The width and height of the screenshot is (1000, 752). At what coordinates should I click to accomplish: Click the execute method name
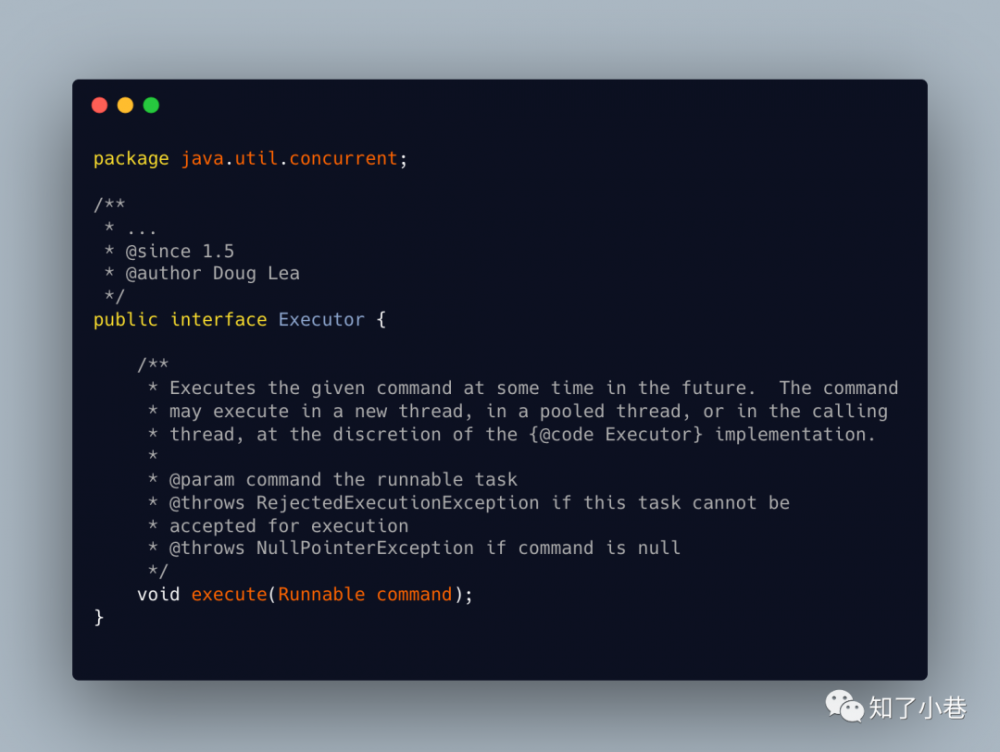tap(229, 594)
